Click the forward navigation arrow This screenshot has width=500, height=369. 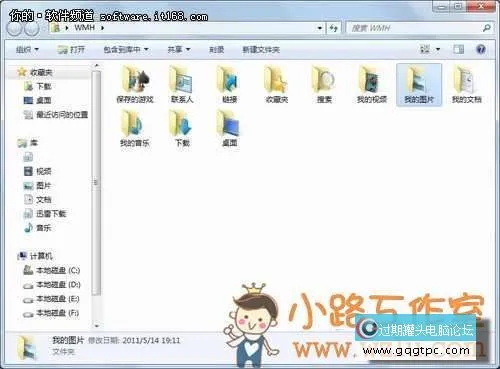[x=32, y=29]
